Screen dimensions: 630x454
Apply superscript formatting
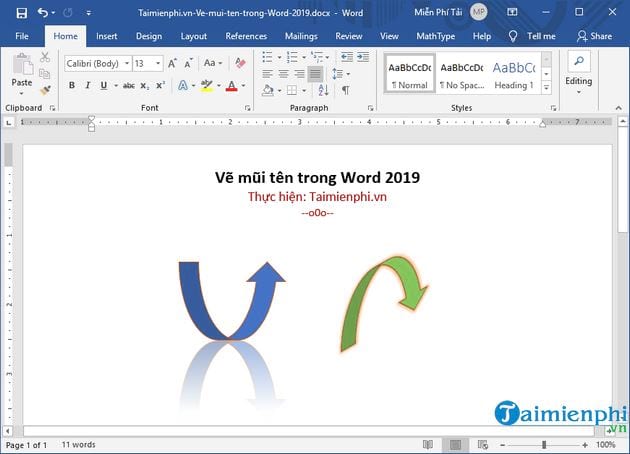click(160, 86)
